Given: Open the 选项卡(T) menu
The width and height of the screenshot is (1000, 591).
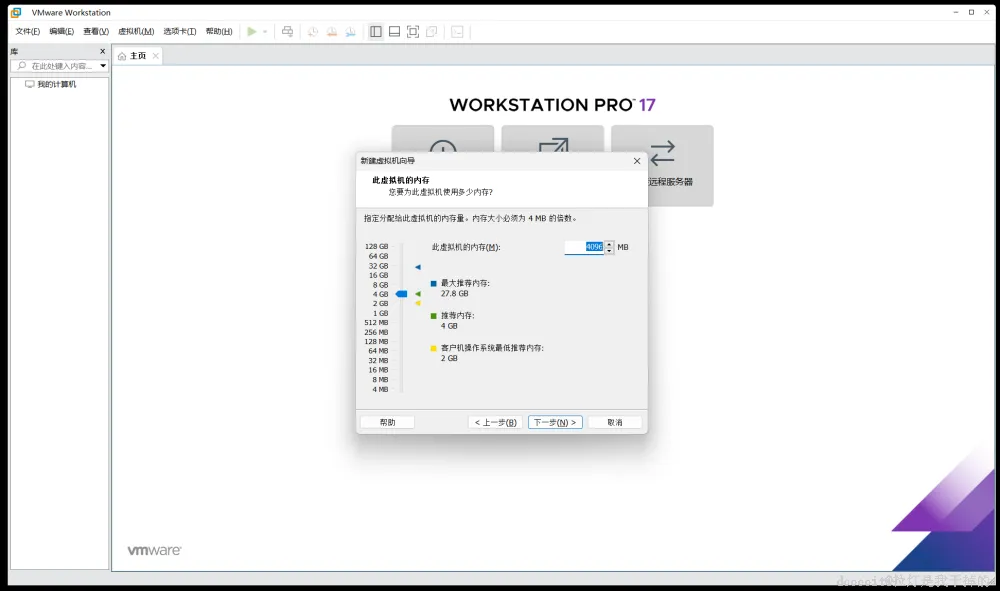Looking at the screenshot, I should tap(180, 31).
